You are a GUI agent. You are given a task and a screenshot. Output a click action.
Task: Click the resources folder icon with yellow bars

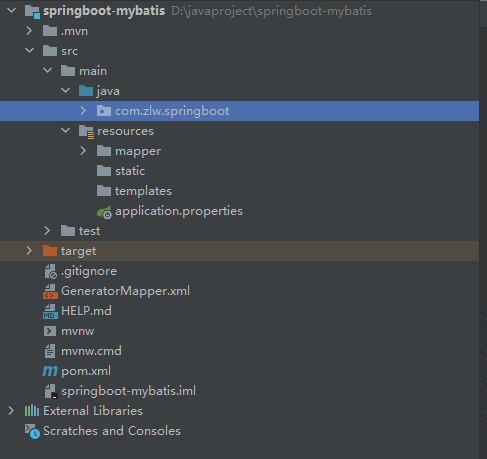pyautogui.click(x=86, y=131)
